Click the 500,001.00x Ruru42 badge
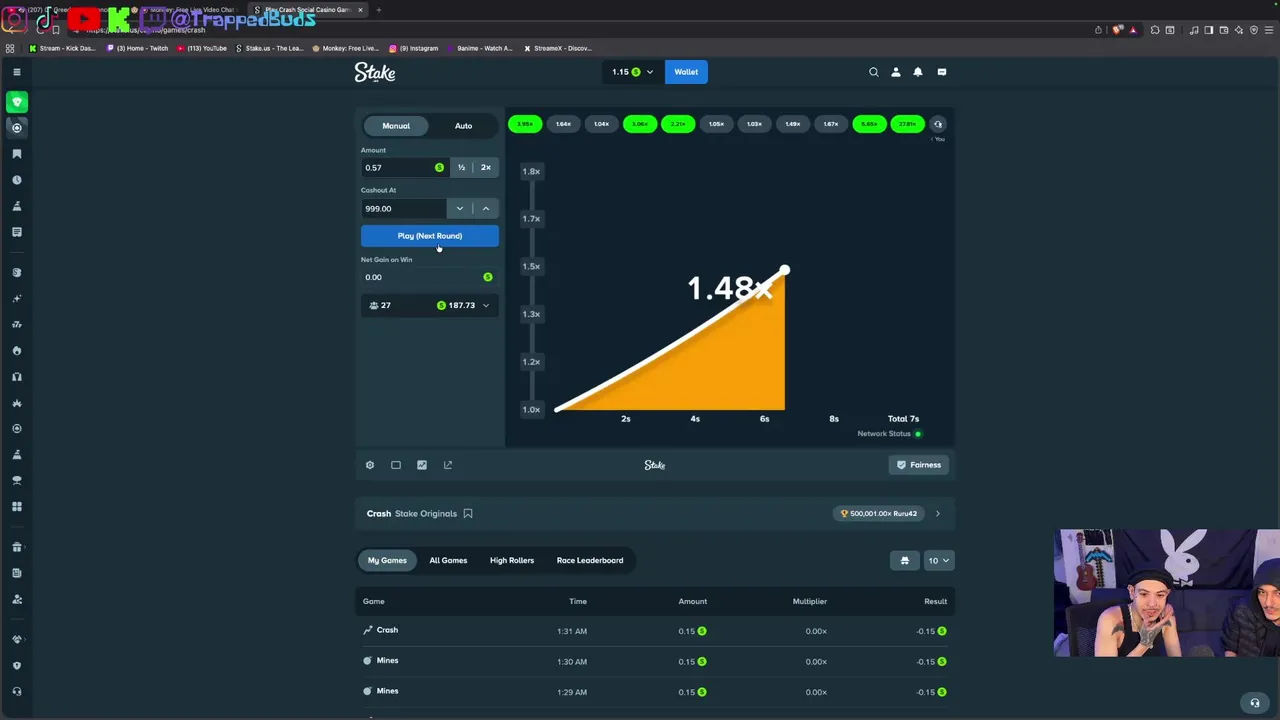 (x=879, y=514)
